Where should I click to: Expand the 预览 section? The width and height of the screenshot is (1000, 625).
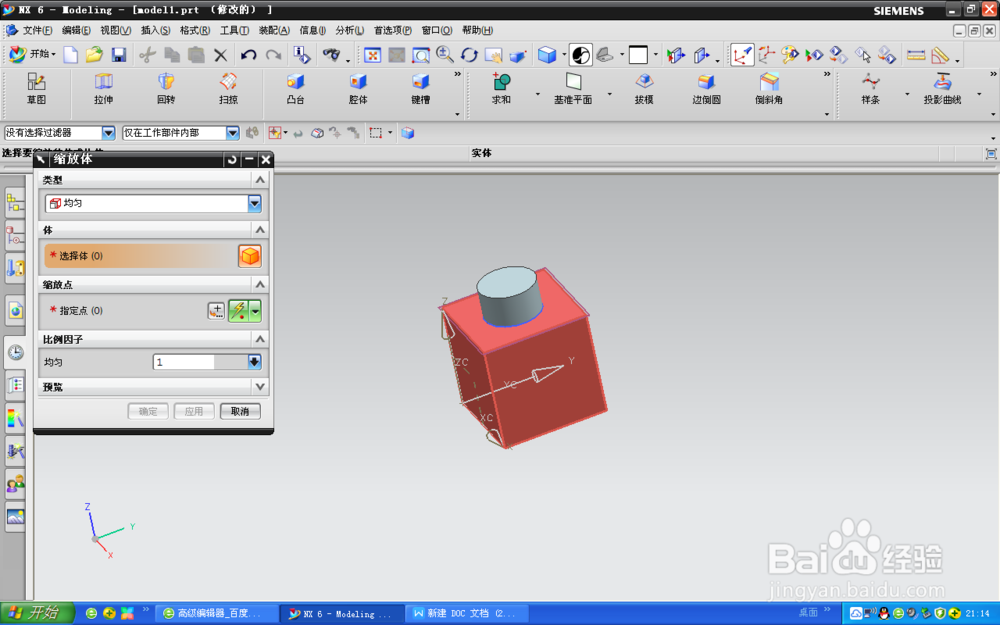(x=260, y=386)
